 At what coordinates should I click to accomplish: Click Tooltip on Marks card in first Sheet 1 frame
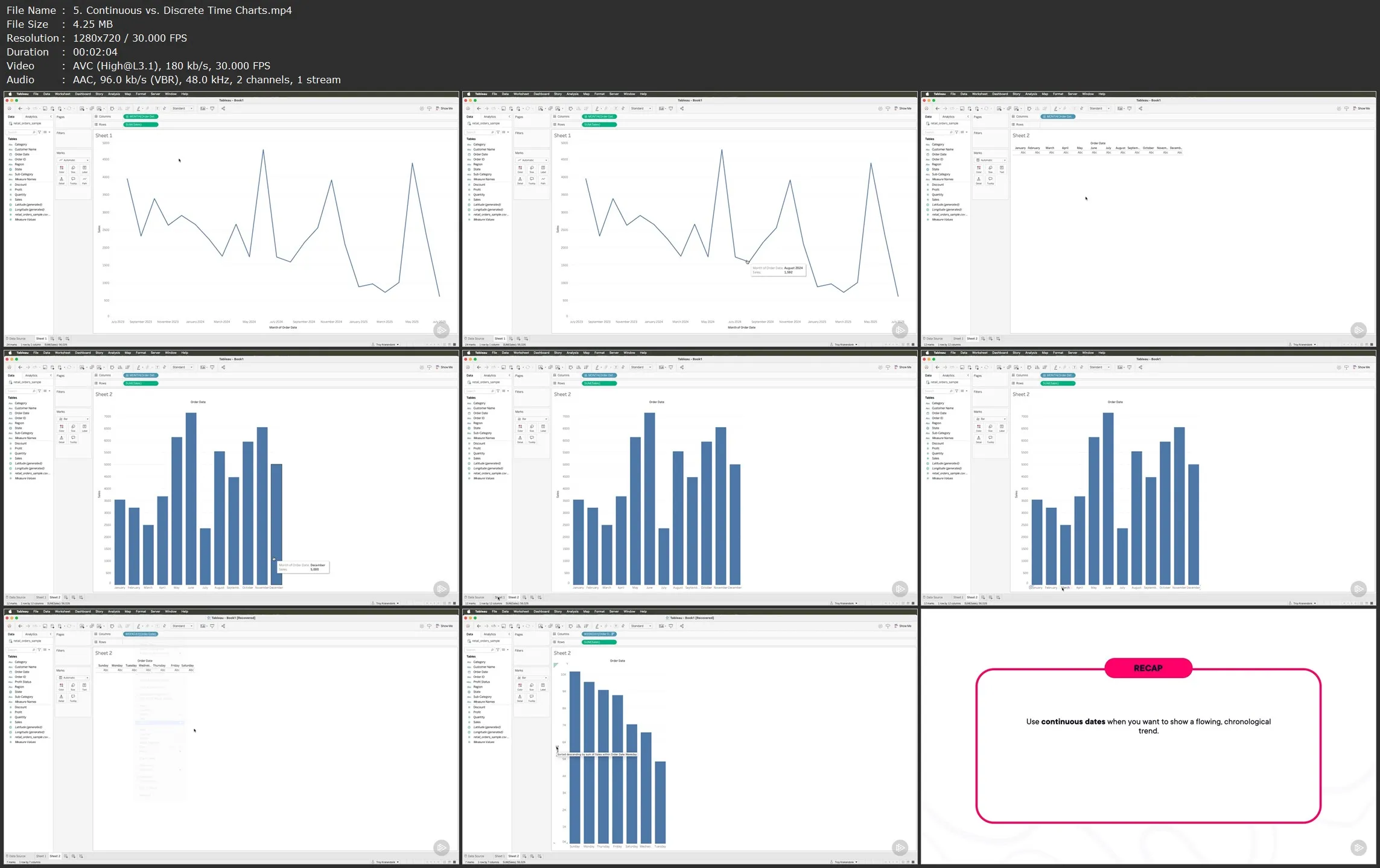click(x=73, y=180)
